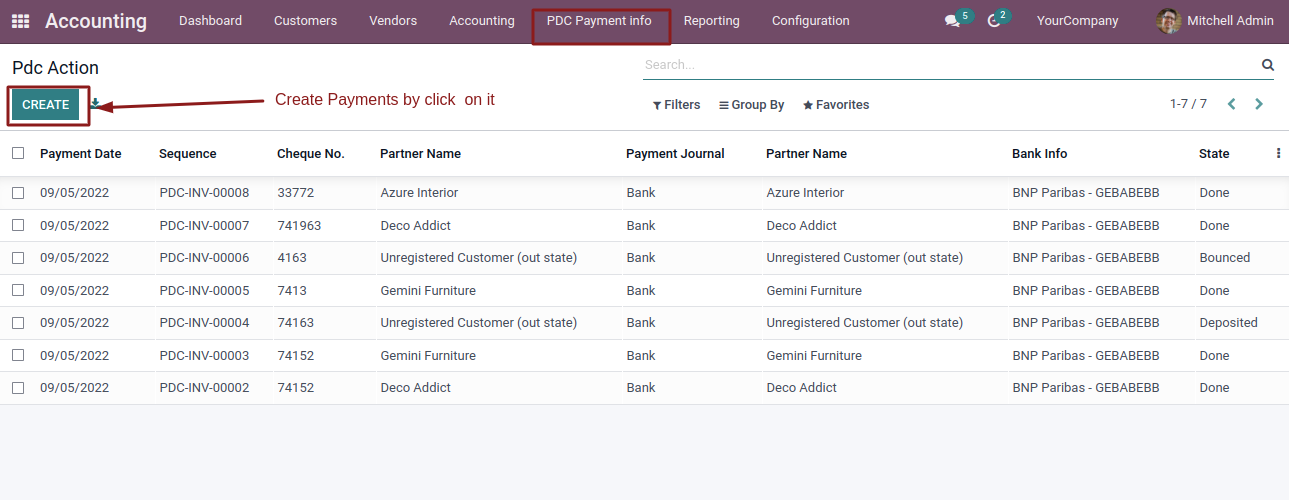Check the PDC-INV-00008 row checkbox
Image resolution: width=1289 pixels, height=500 pixels.
[18, 193]
